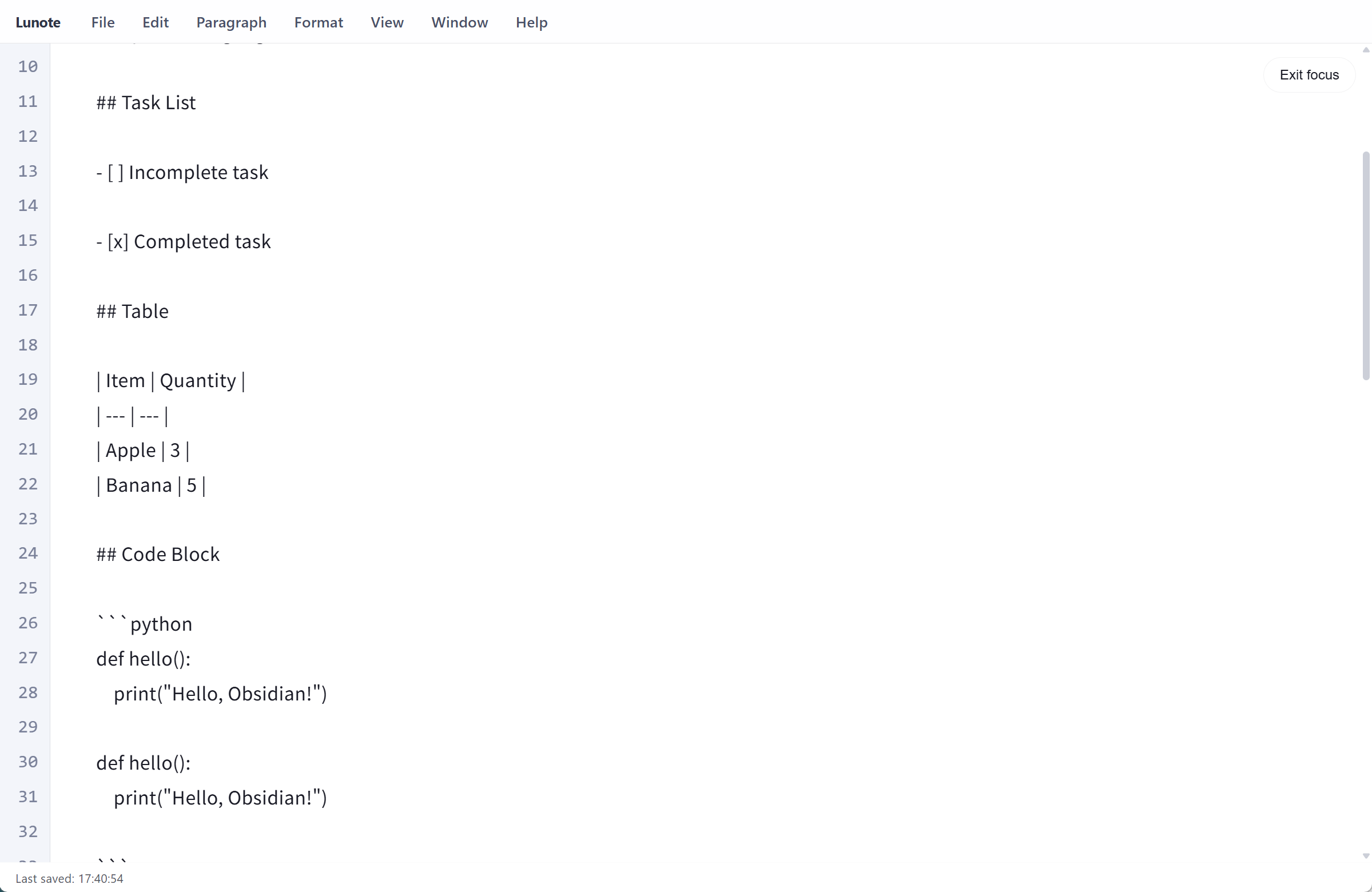Open the Format menu
Screen dimensions: 1372x892
[x=318, y=22]
